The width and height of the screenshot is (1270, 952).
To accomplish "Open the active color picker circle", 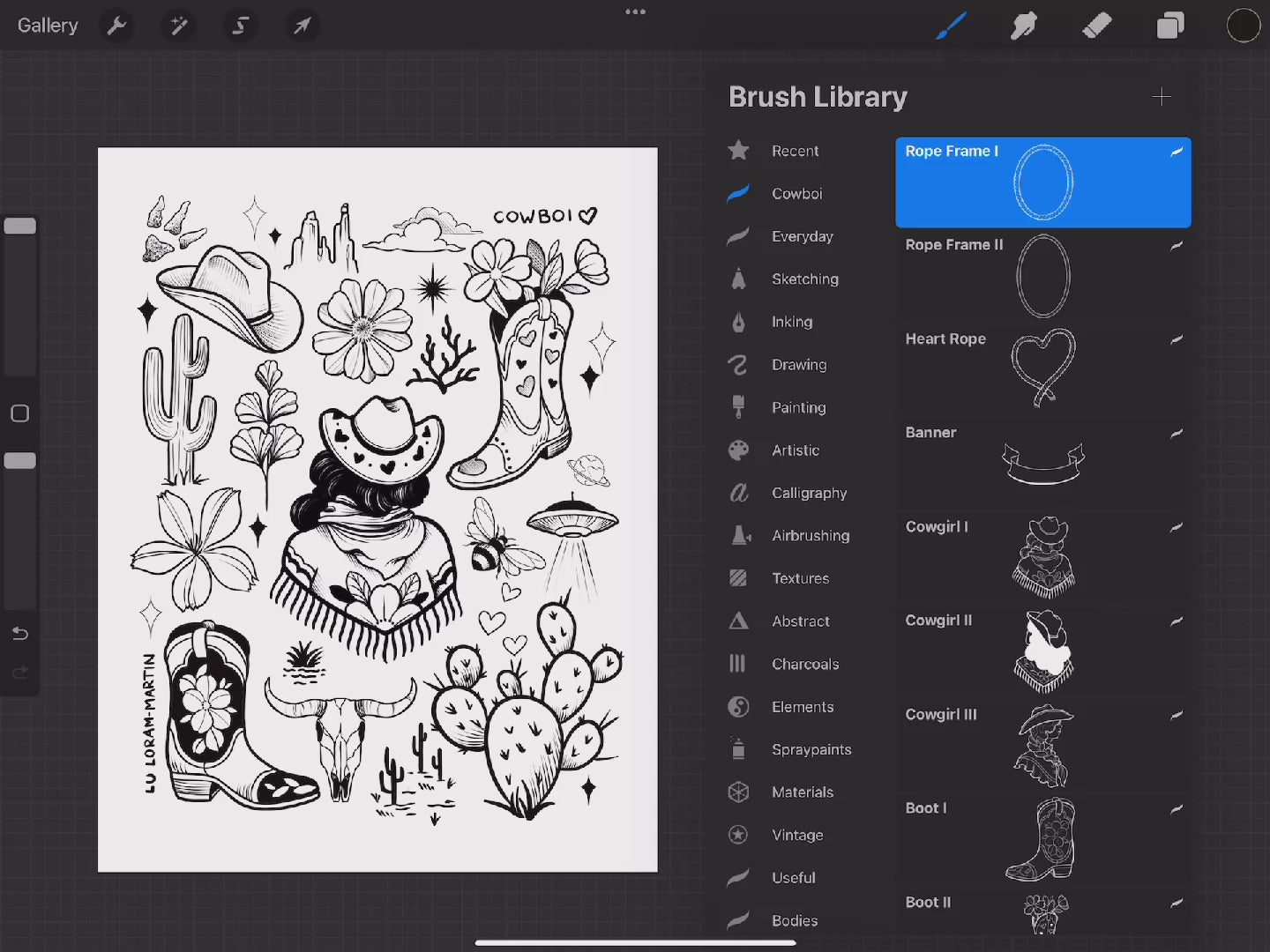I will tap(1243, 26).
